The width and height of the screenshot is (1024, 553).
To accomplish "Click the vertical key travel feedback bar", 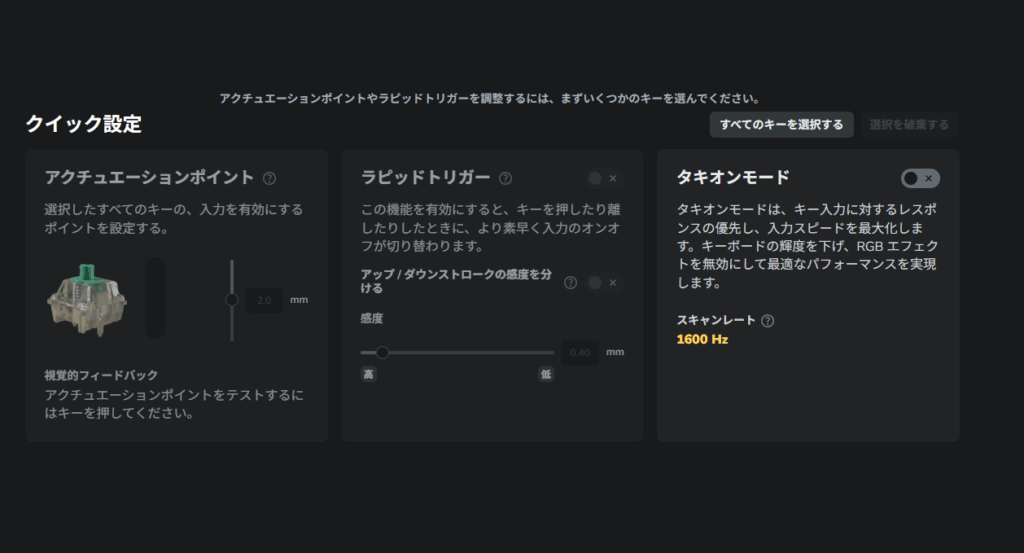I will pos(155,298).
